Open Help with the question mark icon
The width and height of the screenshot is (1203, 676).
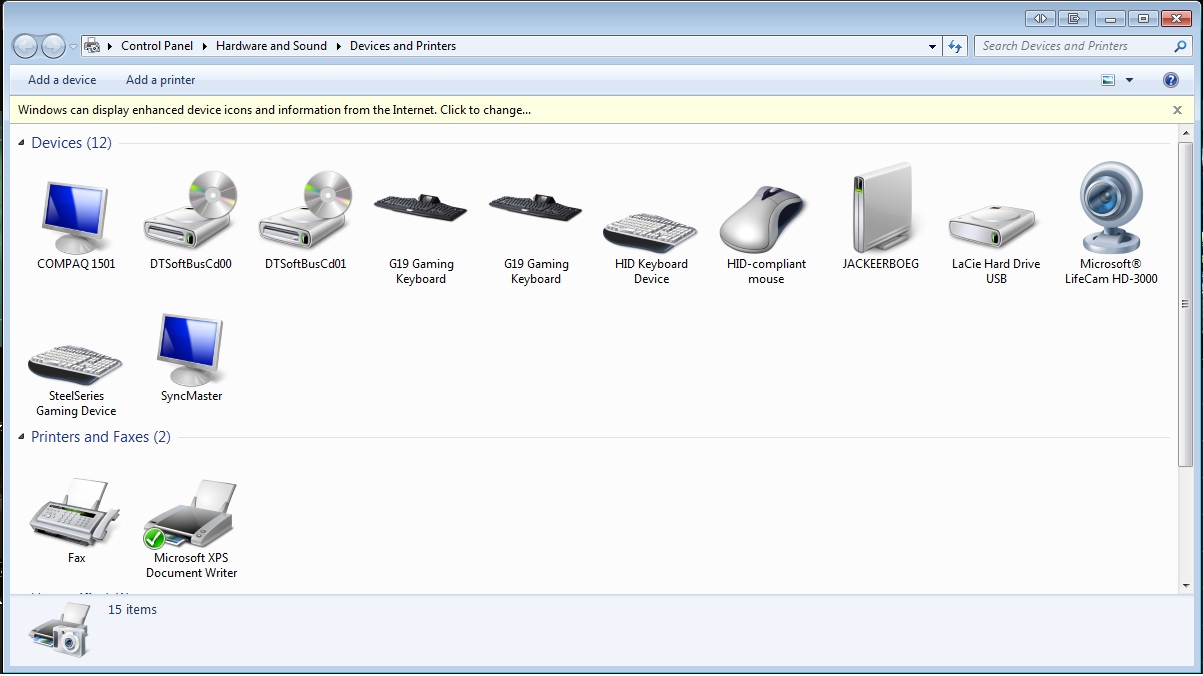click(x=1171, y=80)
